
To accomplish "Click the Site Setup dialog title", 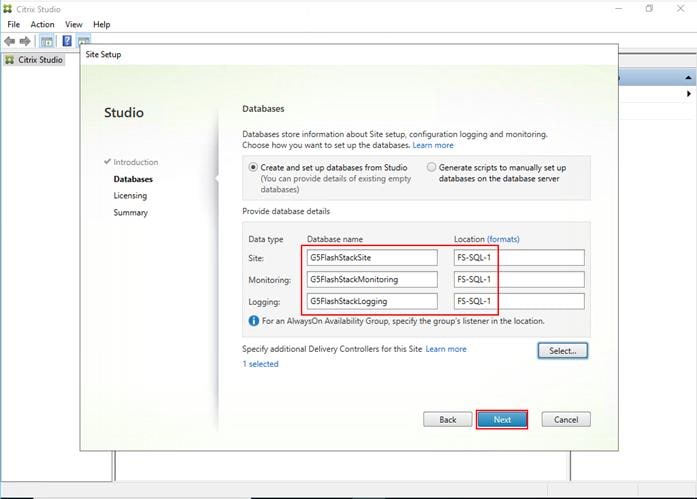I will 103,54.
